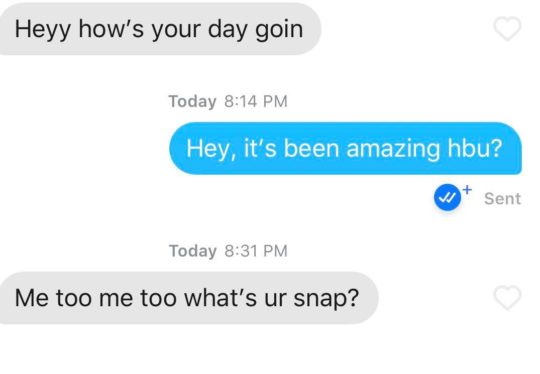The height and width of the screenshot is (374, 540).
Task: Like the "Heyy how's your day goin" message heart
Action: coord(507,29)
